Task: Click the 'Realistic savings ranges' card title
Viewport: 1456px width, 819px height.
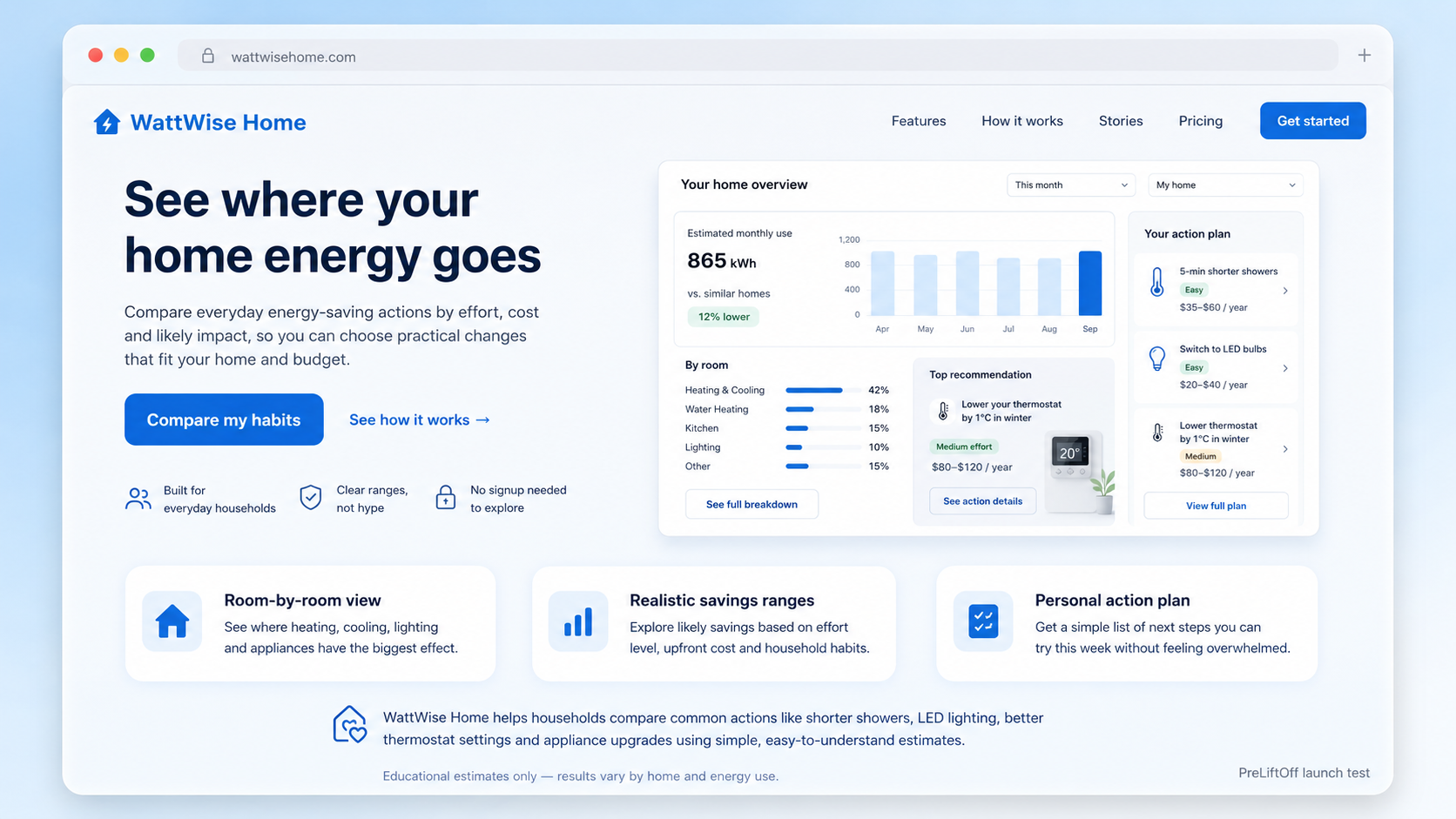Action: (722, 601)
